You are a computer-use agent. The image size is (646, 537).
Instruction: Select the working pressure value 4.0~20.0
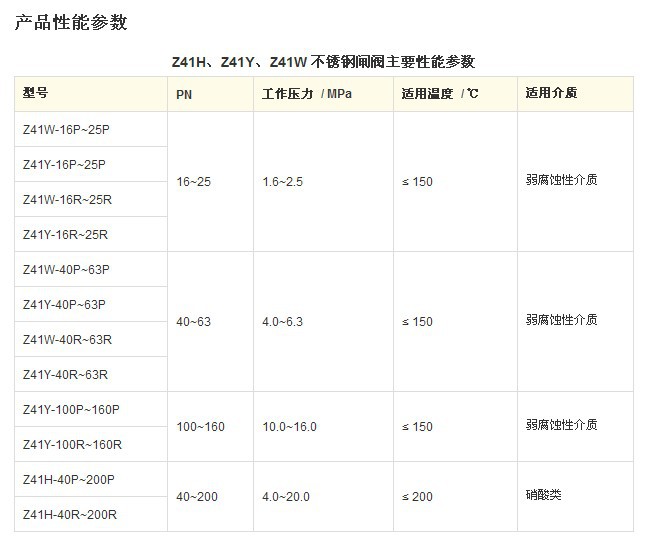coord(286,497)
